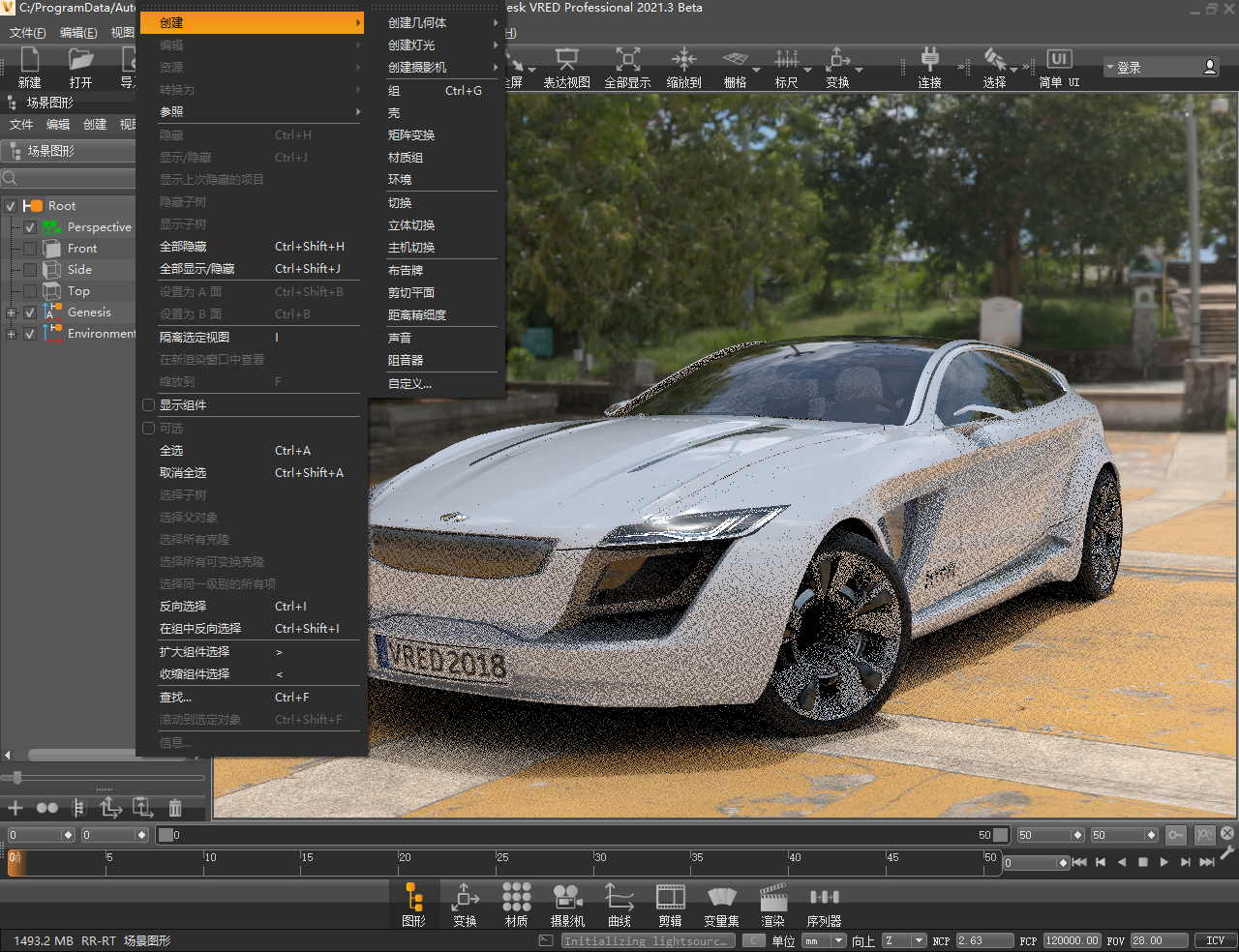The height and width of the screenshot is (952, 1239).
Task: Click the plus icon to add a scene node
Action: [15, 808]
